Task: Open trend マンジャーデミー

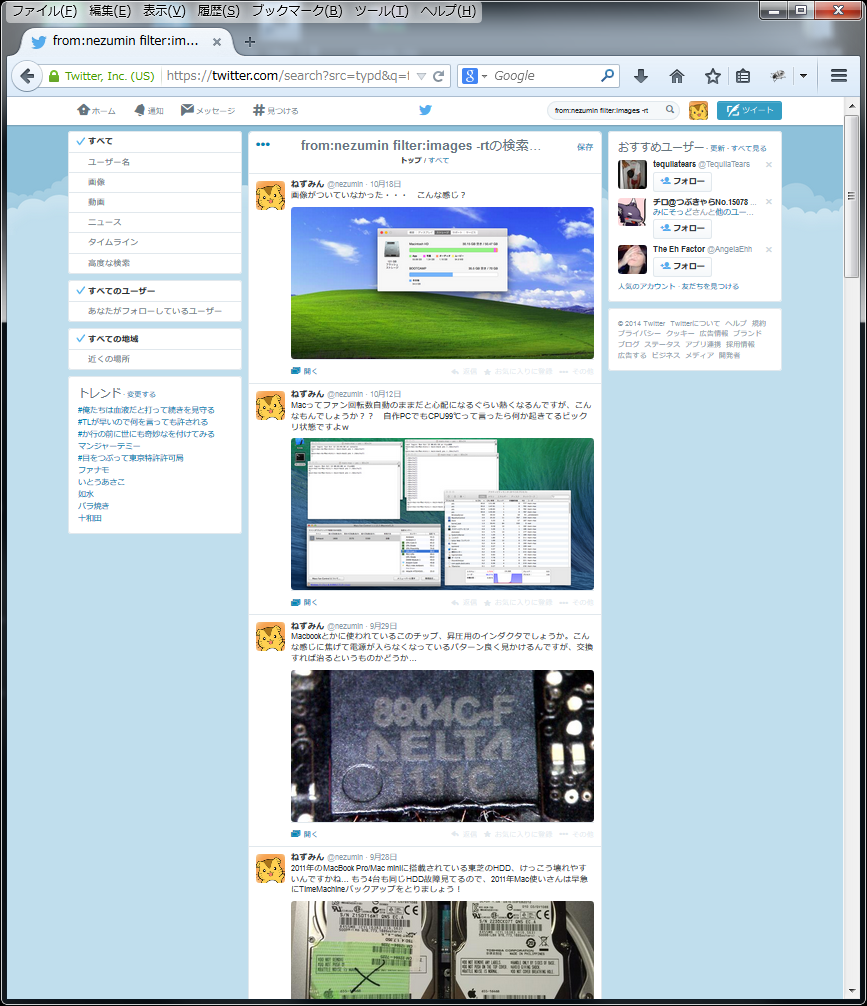Action: [108, 446]
